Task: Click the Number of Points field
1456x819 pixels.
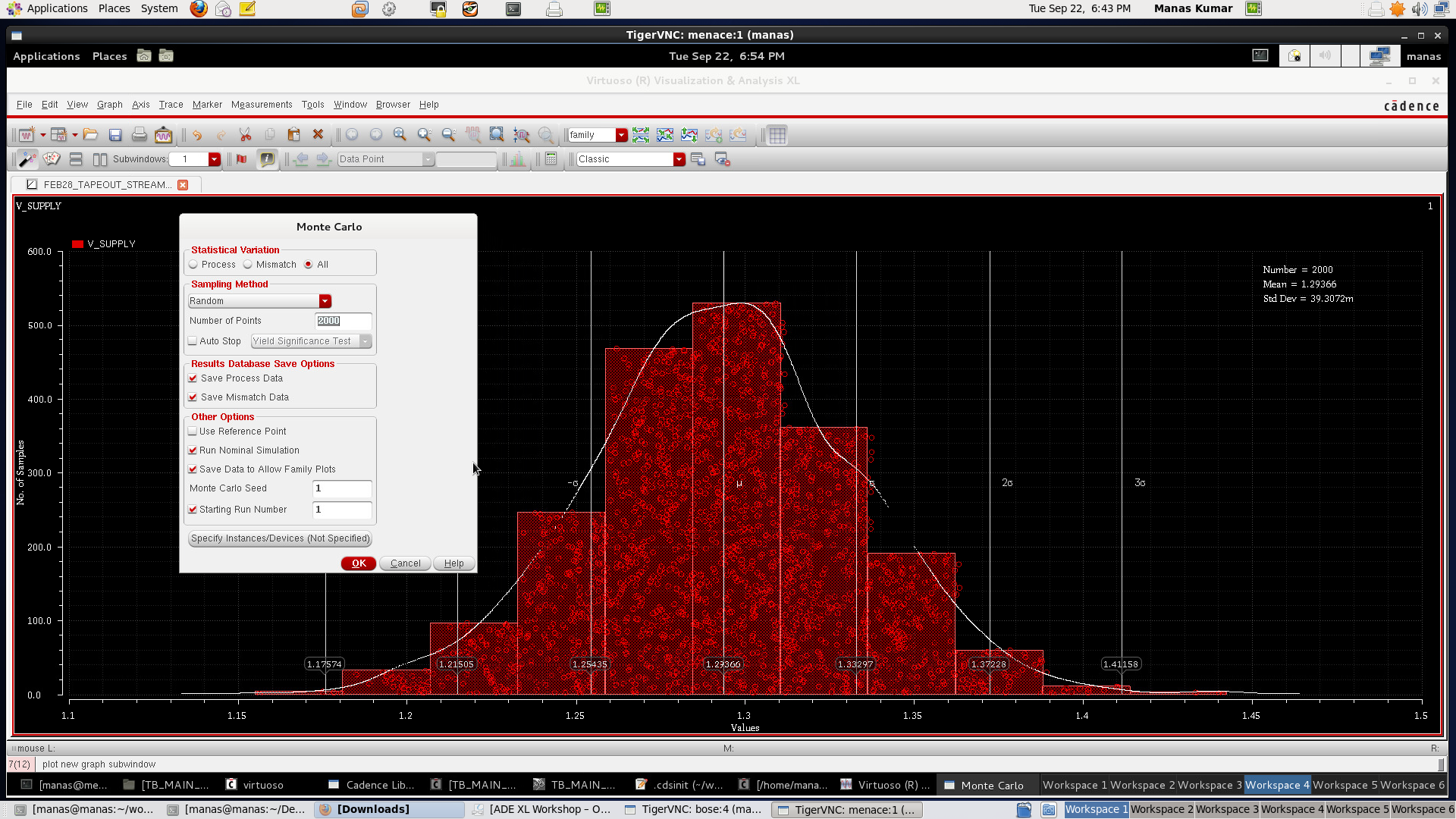Action: point(344,321)
